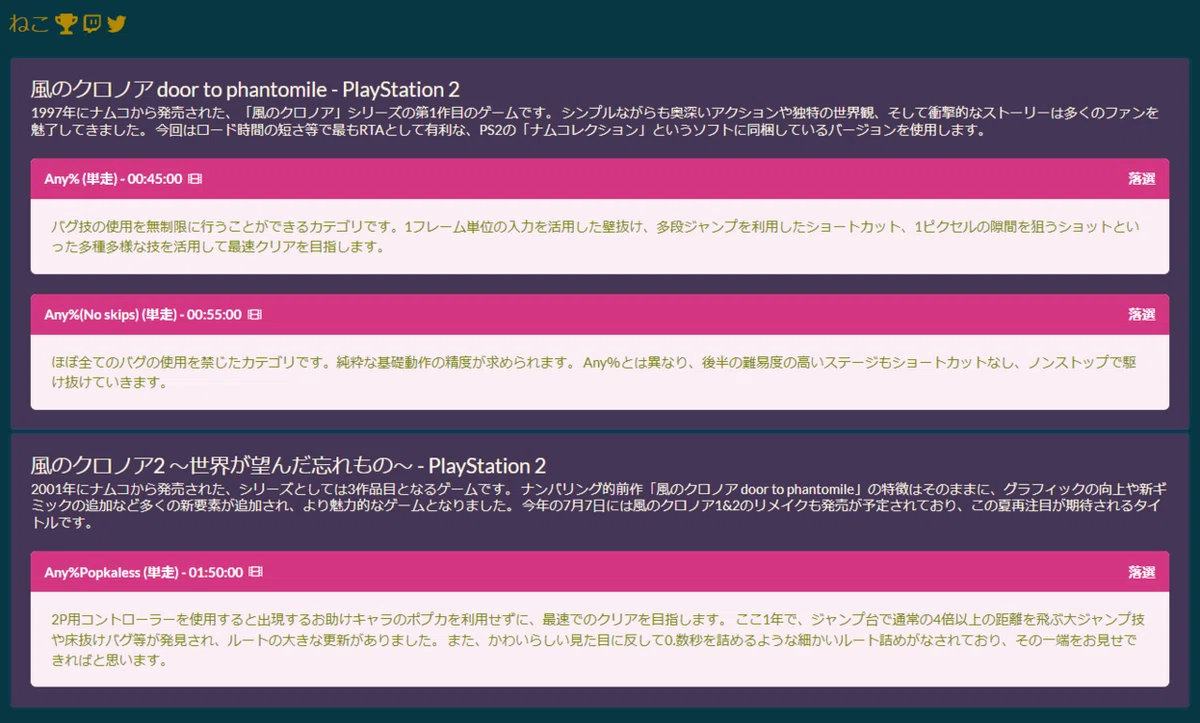The width and height of the screenshot is (1200, 723).
Task: Click the video icon beside Any%(No skips) 00:55:00
Action: coord(255,314)
